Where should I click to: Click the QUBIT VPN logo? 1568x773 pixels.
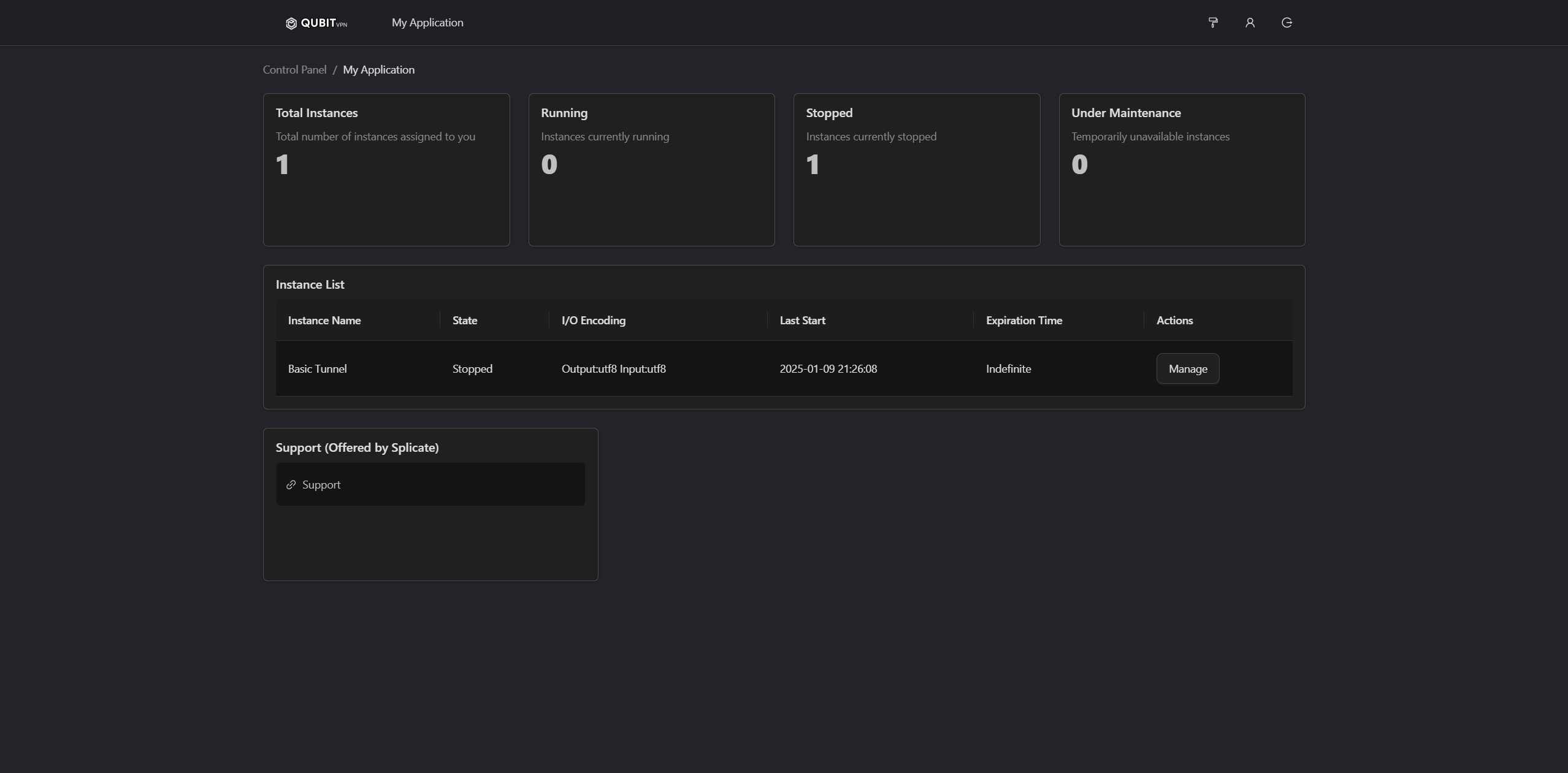[316, 23]
